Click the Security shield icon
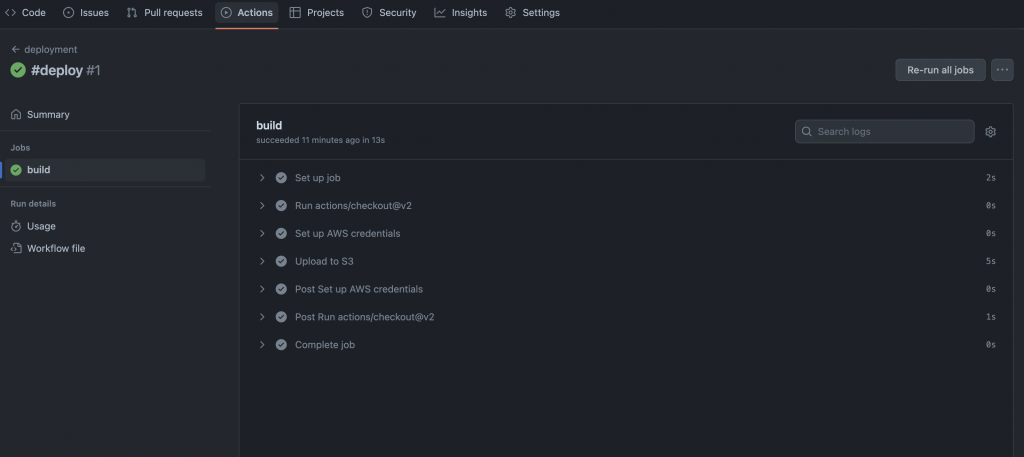The height and width of the screenshot is (457, 1024). coord(367,12)
